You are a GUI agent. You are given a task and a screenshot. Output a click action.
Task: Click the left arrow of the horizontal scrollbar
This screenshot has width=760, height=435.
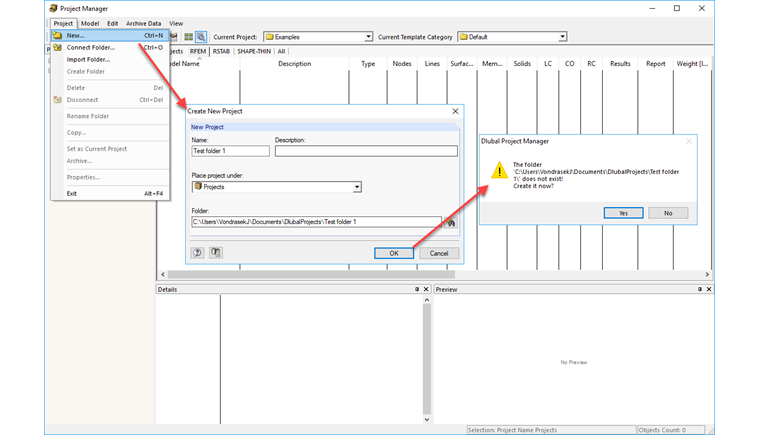point(163,274)
